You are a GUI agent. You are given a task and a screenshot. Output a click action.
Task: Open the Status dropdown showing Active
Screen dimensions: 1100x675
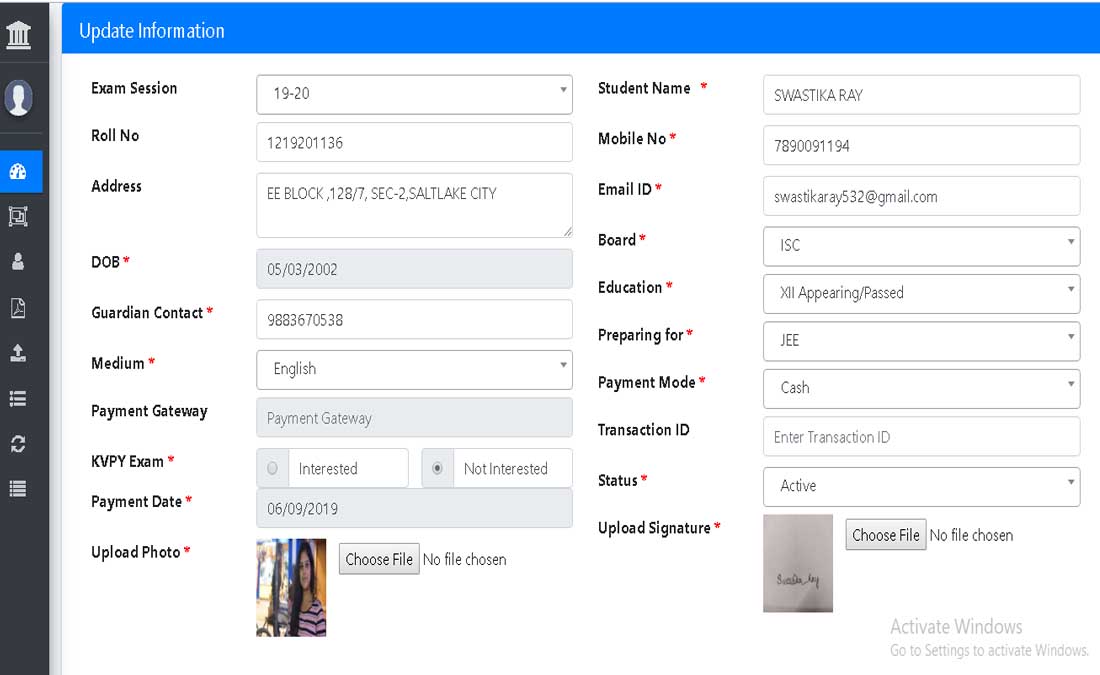pyautogui.click(x=920, y=486)
